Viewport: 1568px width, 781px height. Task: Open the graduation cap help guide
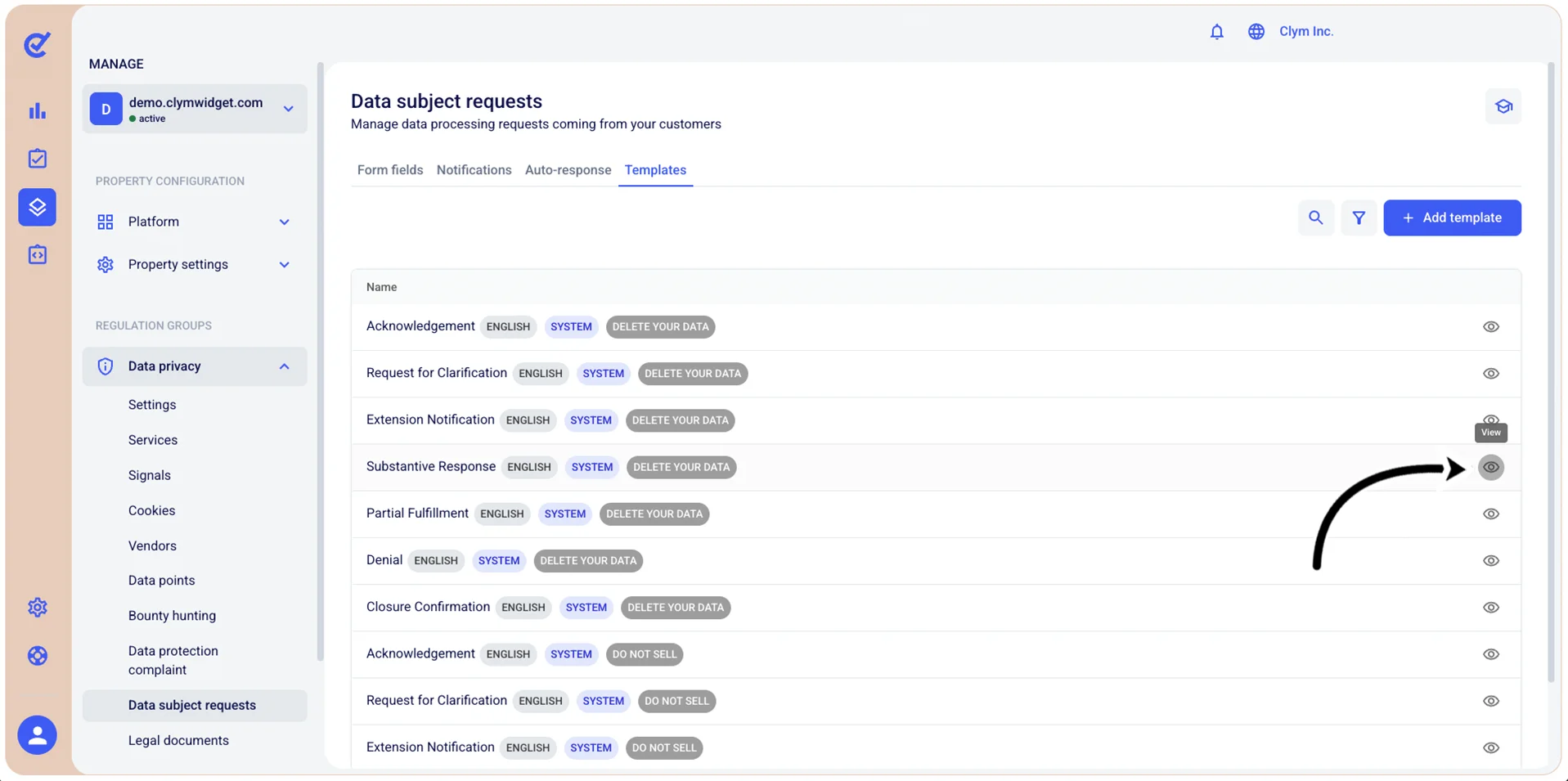(1503, 106)
